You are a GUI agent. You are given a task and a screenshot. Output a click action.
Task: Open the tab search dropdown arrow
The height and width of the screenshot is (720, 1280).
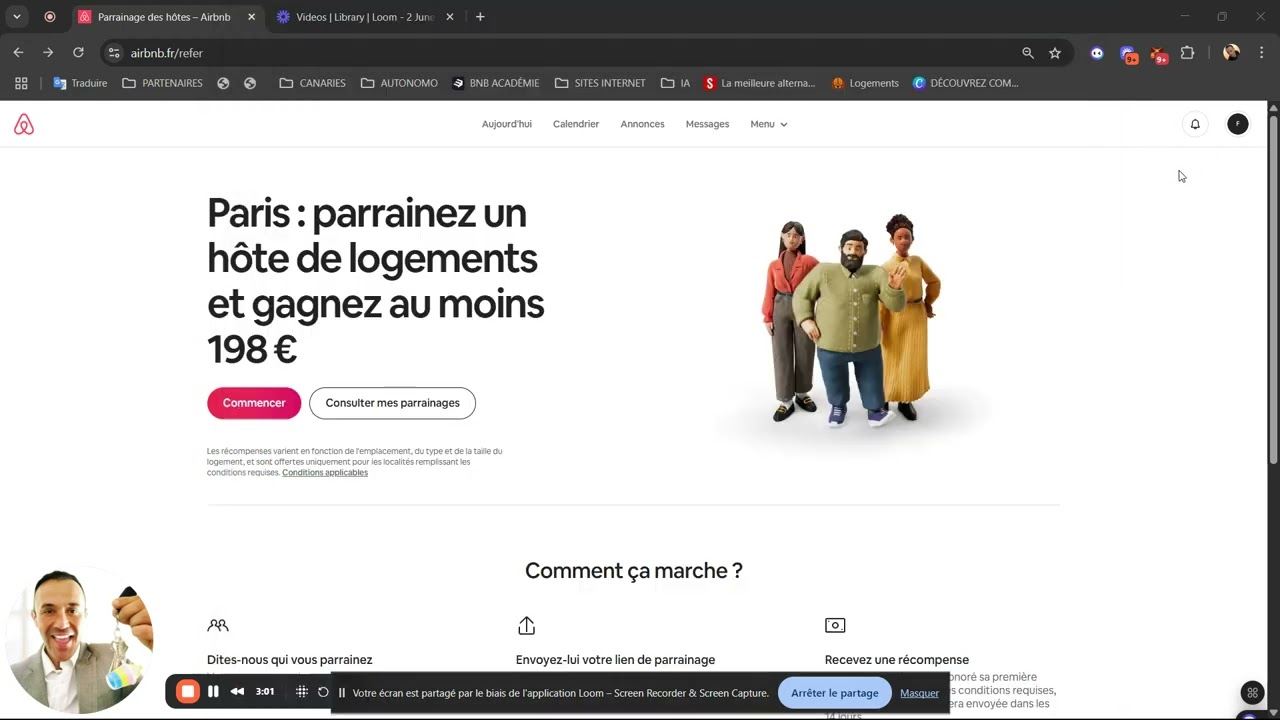17,17
